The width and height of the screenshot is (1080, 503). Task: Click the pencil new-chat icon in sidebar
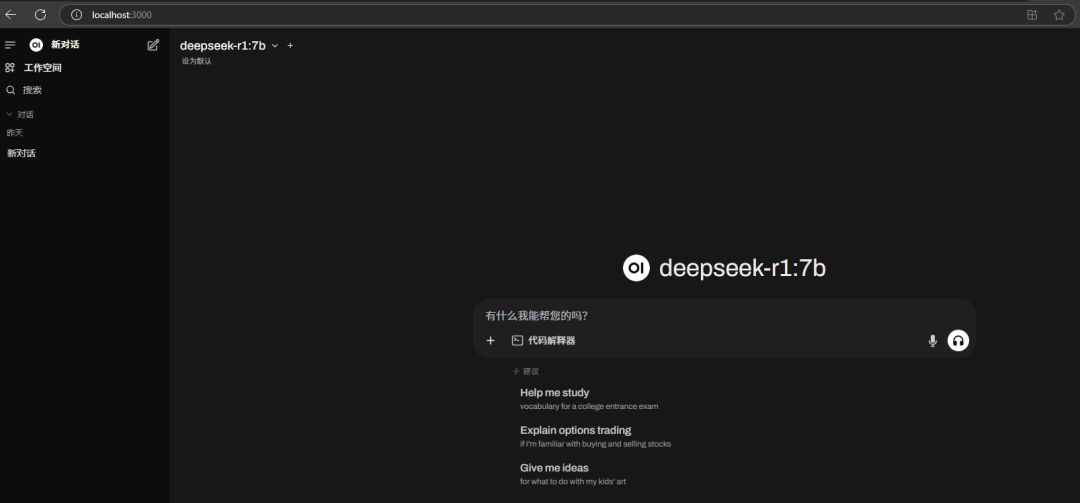pos(153,45)
